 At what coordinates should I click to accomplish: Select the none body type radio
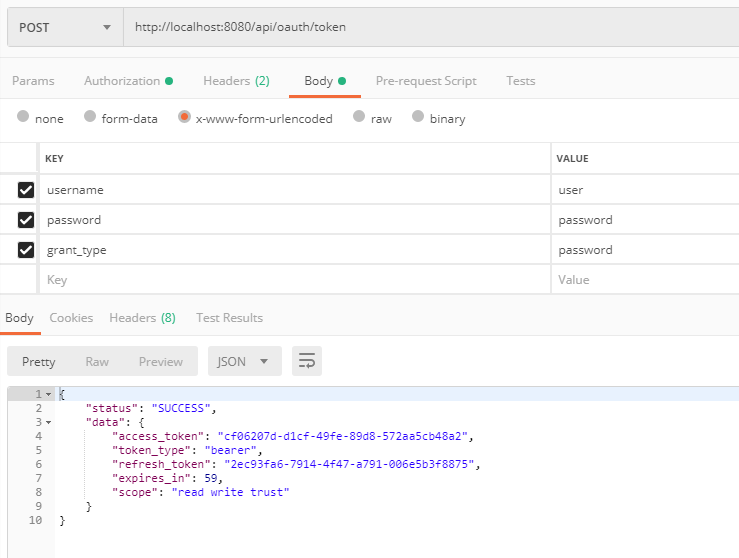point(23,117)
